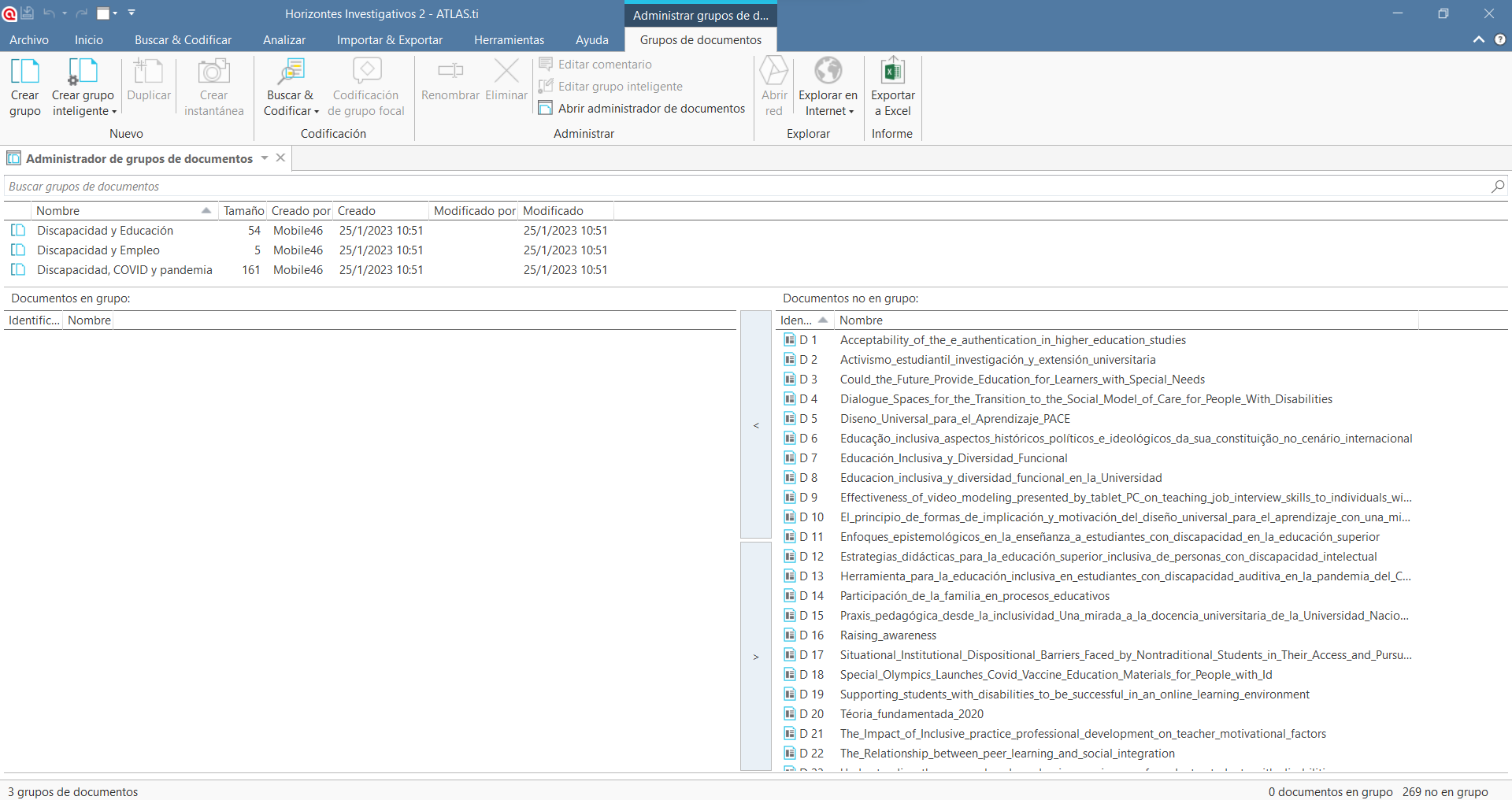Select the Discapacidad y Educación group
This screenshot has width=1512, height=800.
[x=105, y=231]
